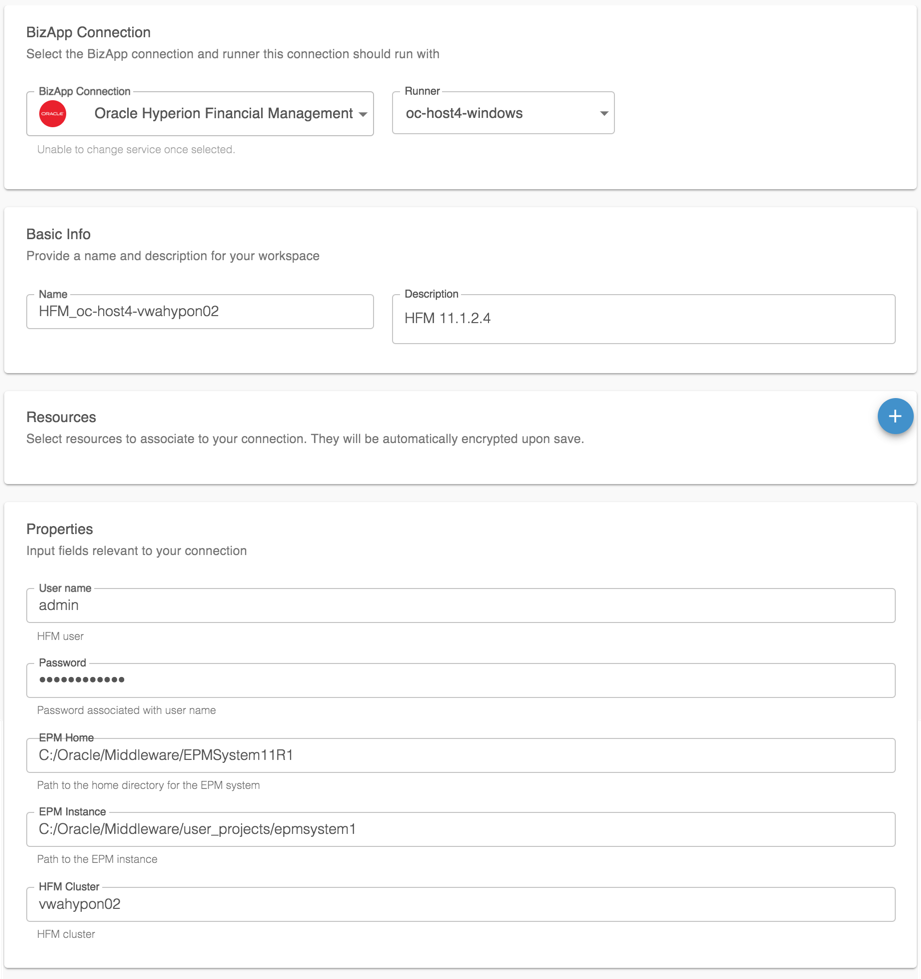Click the 'HFM user' helper text
921x979 pixels.
(x=60, y=636)
